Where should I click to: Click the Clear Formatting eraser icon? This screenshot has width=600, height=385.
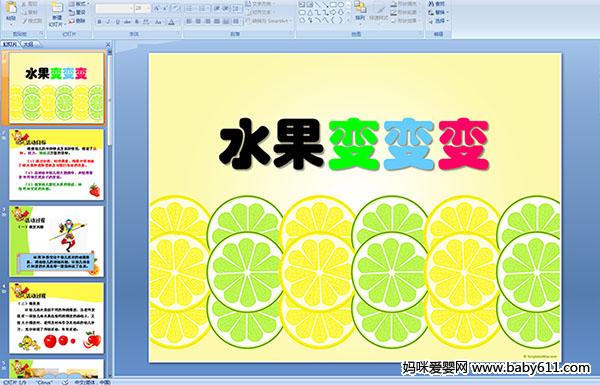pos(176,8)
